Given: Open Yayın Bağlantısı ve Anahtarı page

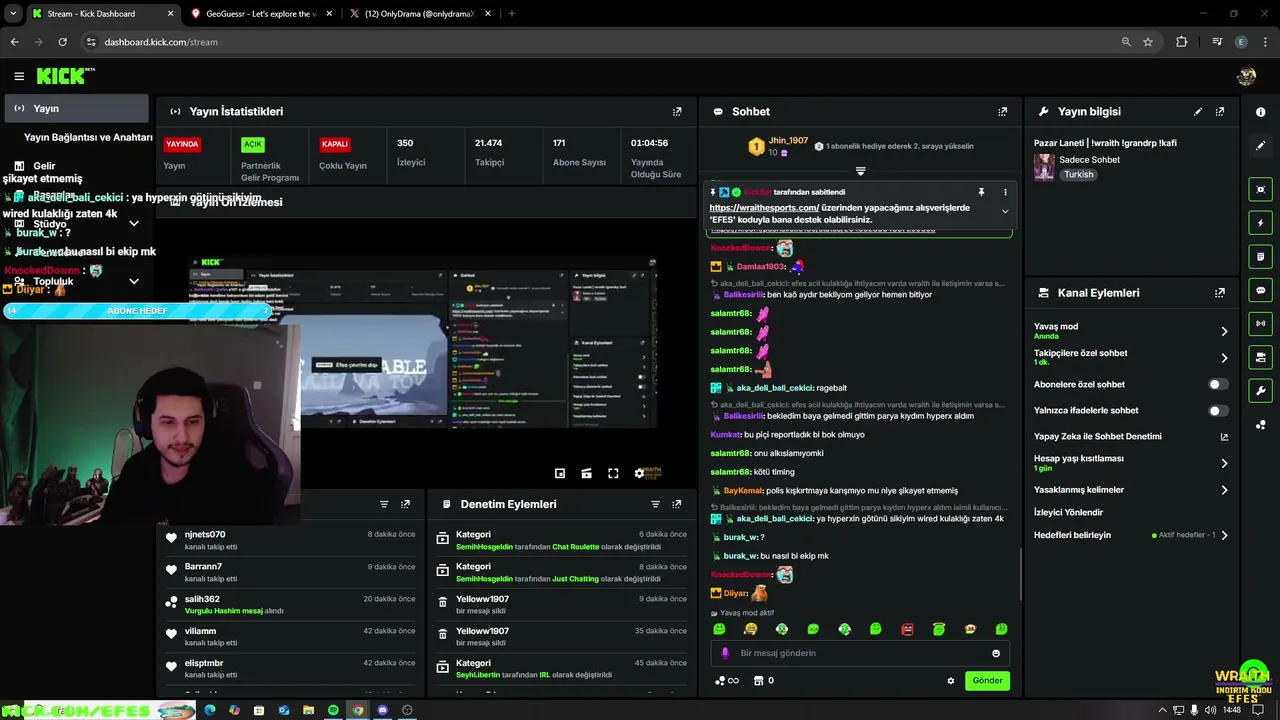Looking at the screenshot, I should pyautogui.click(x=88, y=137).
